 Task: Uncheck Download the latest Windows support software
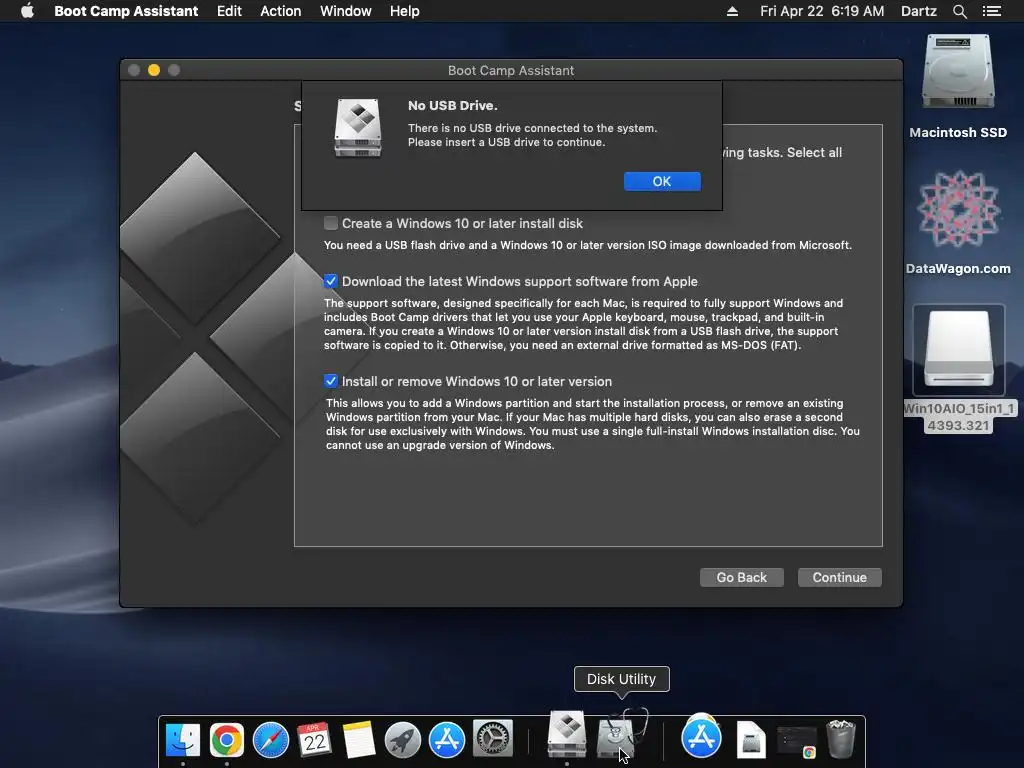point(331,281)
